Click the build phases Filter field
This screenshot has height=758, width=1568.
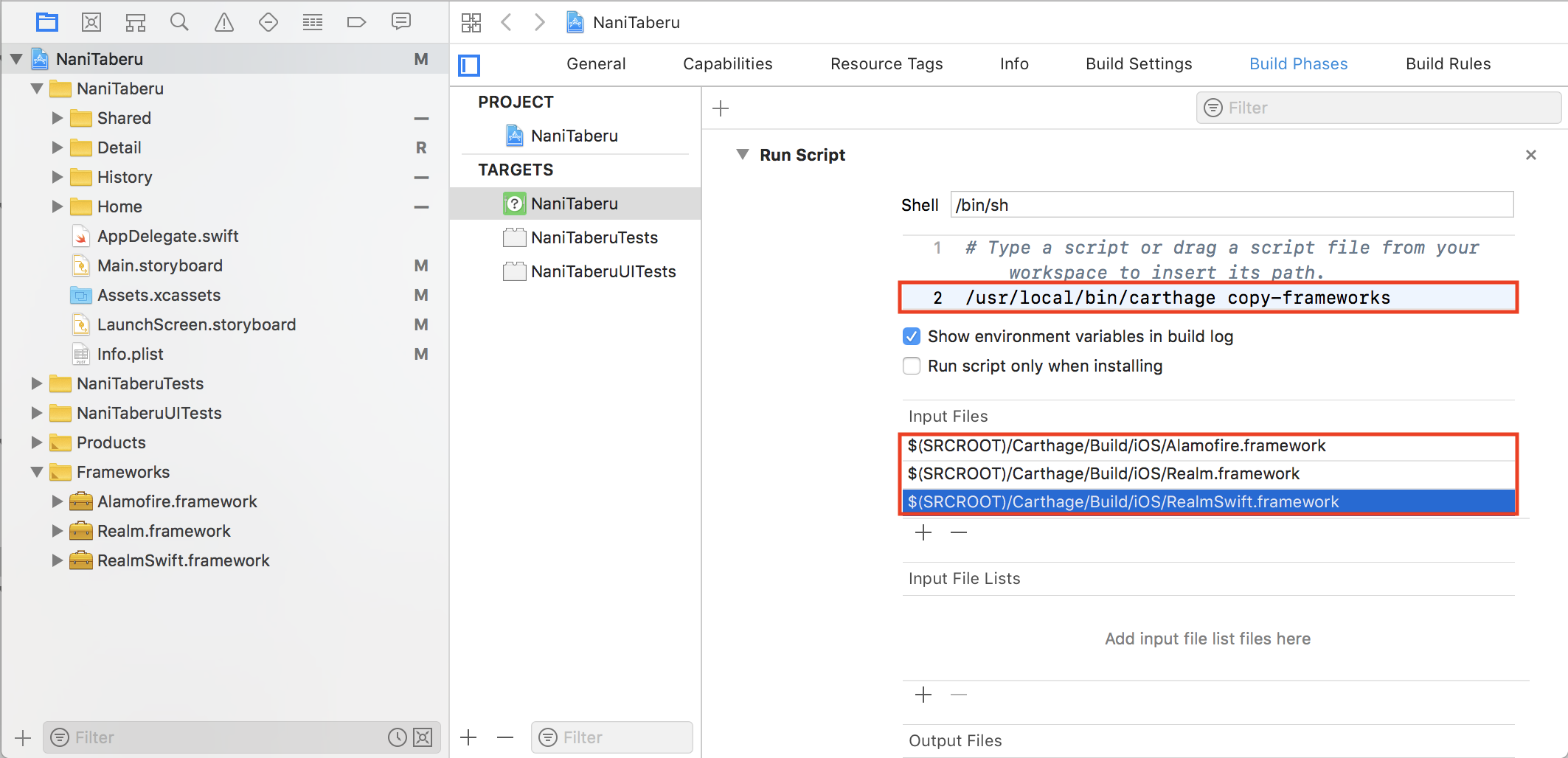click(1378, 108)
